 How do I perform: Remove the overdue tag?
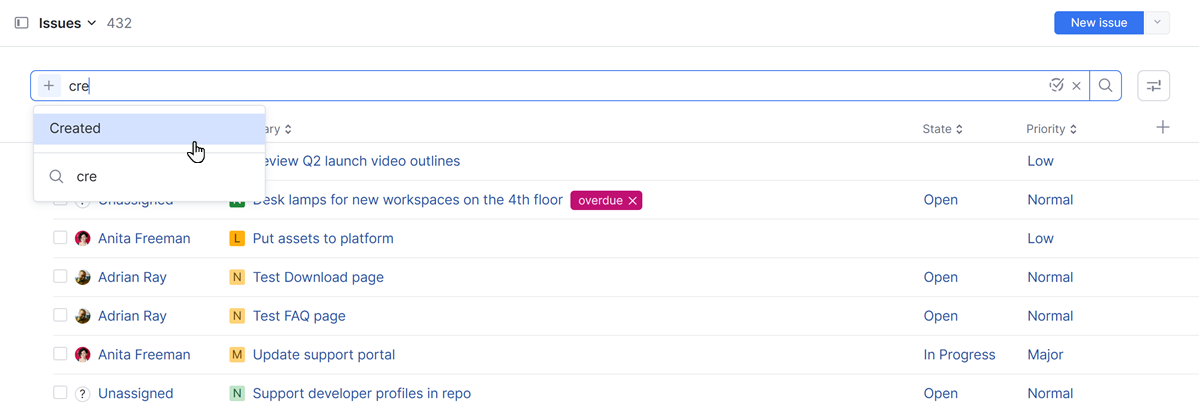click(632, 201)
